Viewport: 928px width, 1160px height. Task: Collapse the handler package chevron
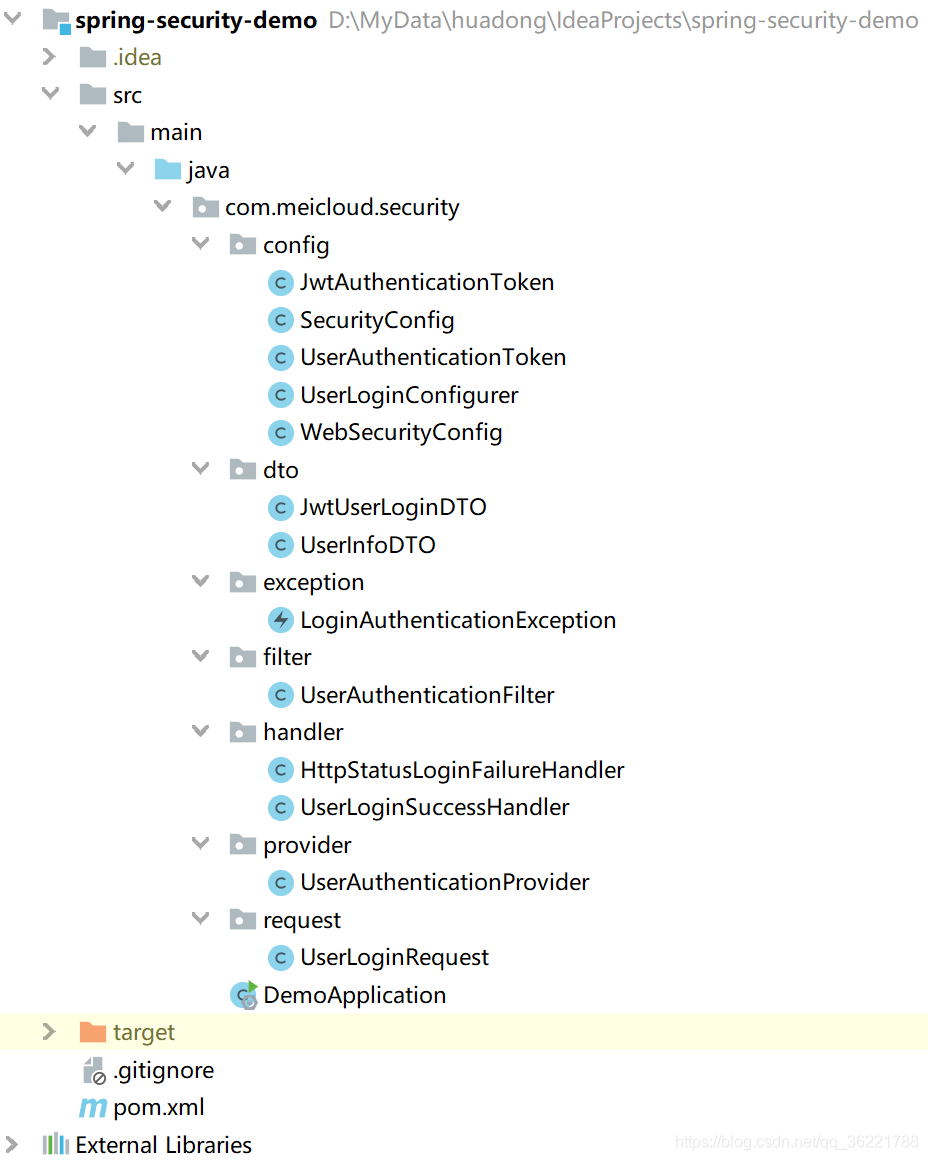tap(201, 731)
